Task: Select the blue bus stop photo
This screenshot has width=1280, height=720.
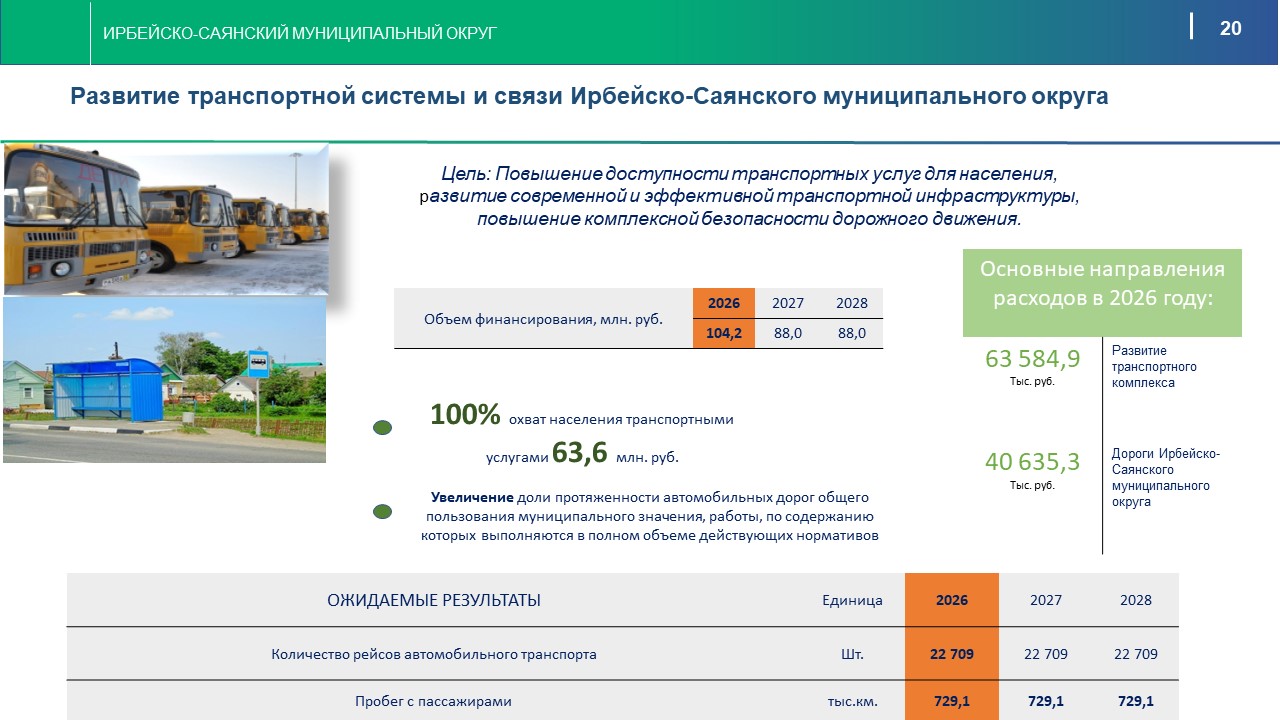Action: click(164, 381)
